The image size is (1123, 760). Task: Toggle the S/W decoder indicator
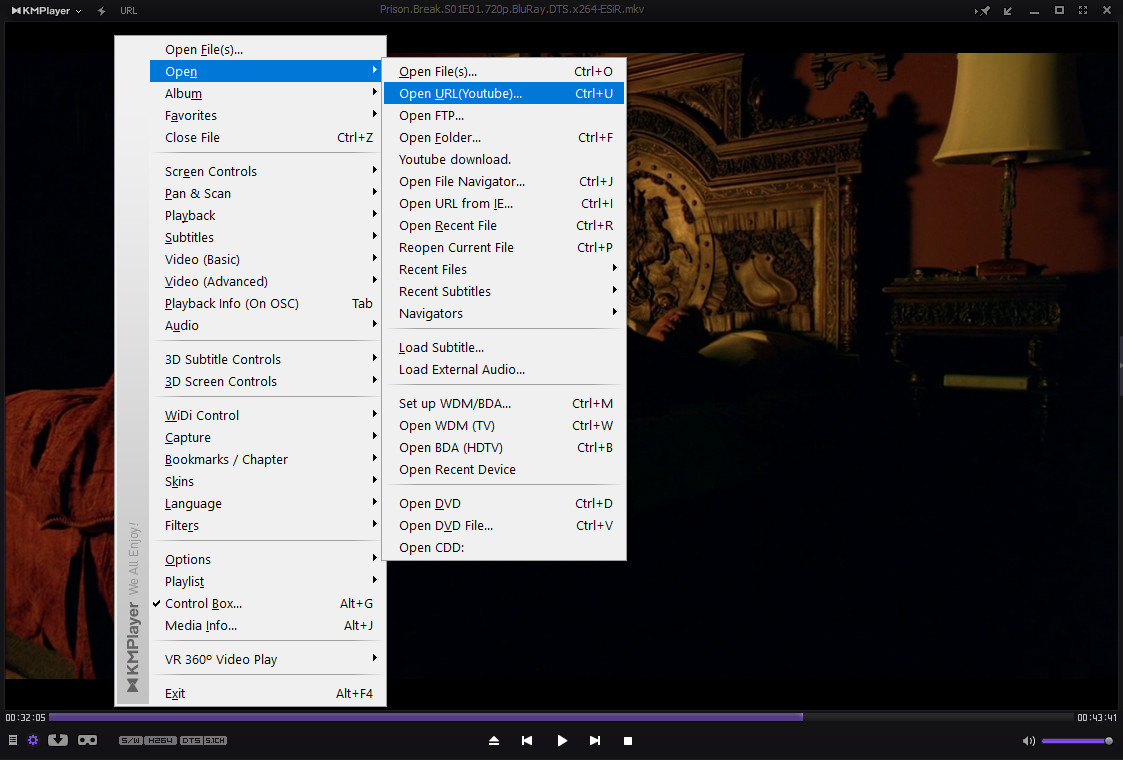tap(130, 740)
